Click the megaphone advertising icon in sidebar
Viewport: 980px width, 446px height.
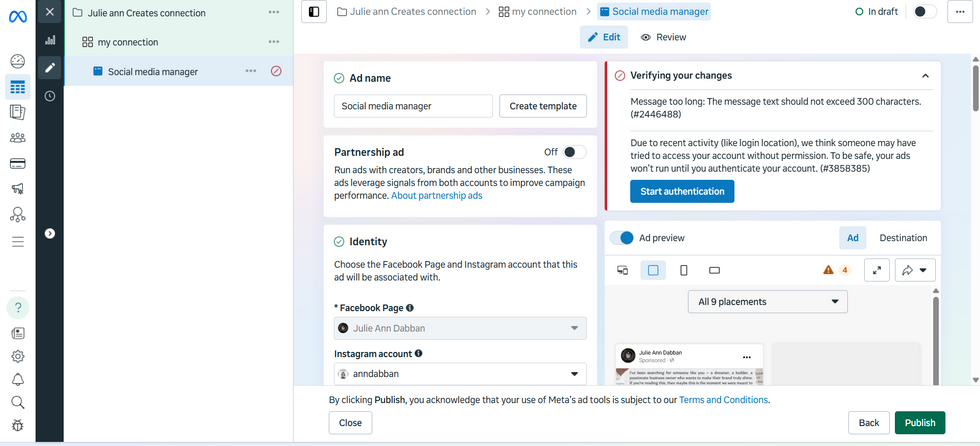17,189
